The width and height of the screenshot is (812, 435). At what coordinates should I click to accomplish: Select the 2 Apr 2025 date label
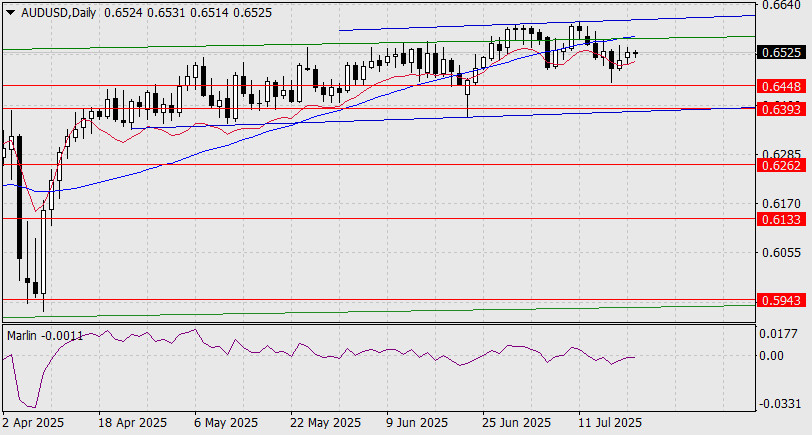point(33,423)
